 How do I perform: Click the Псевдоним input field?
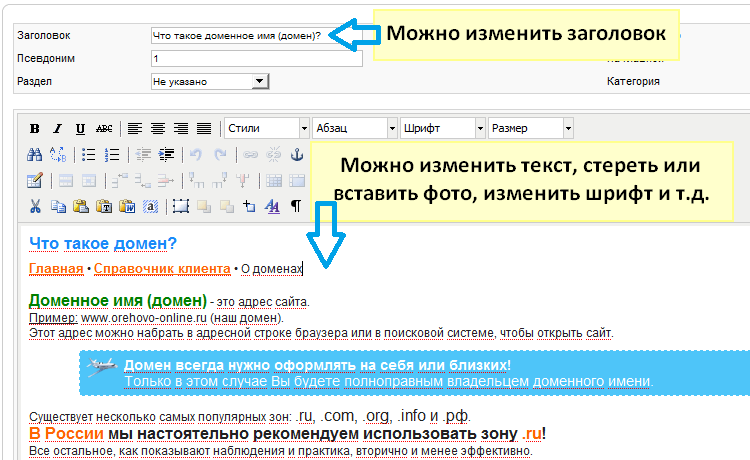click(256, 58)
